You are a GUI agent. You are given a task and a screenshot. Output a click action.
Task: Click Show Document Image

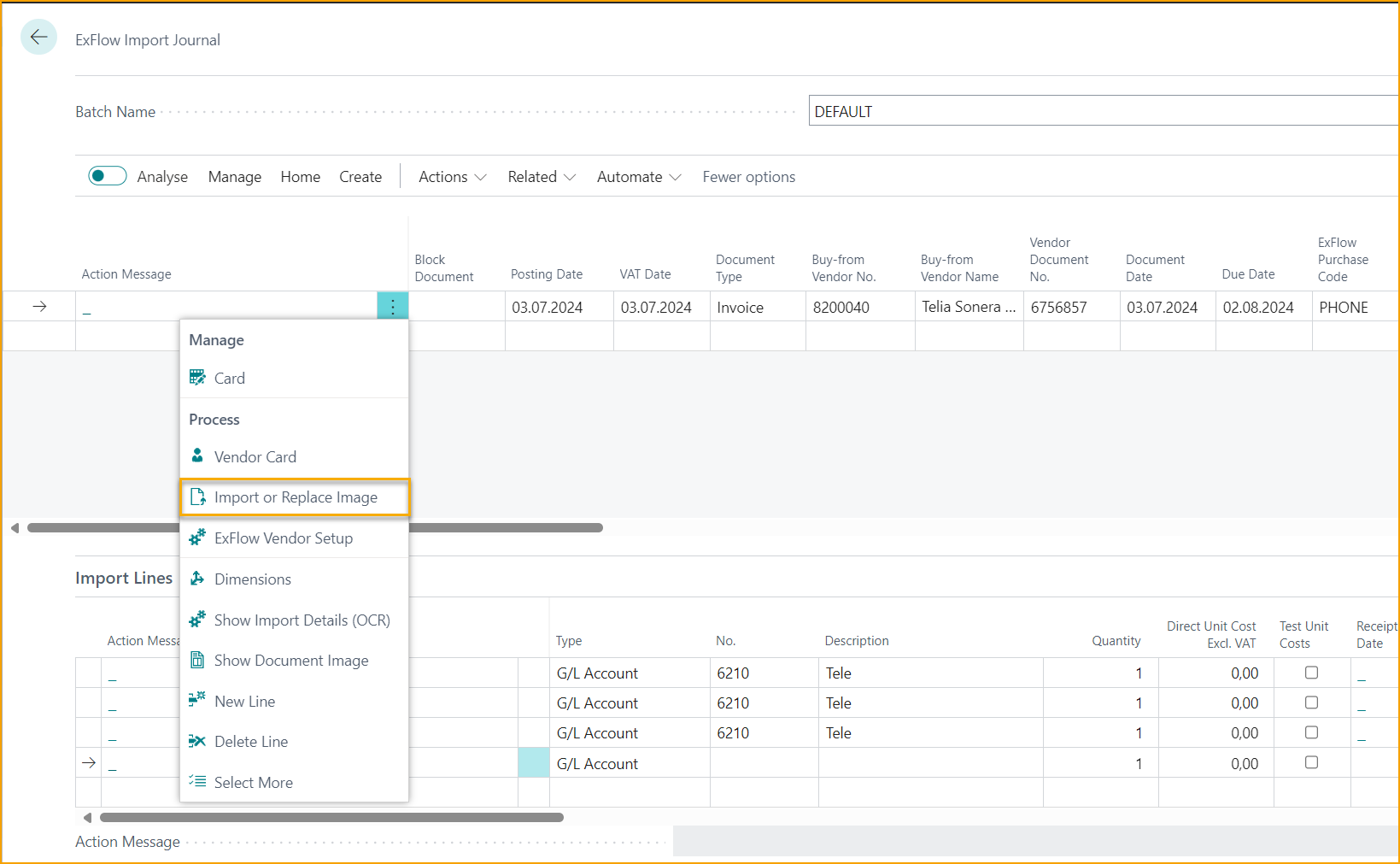[x=290, y=660]
